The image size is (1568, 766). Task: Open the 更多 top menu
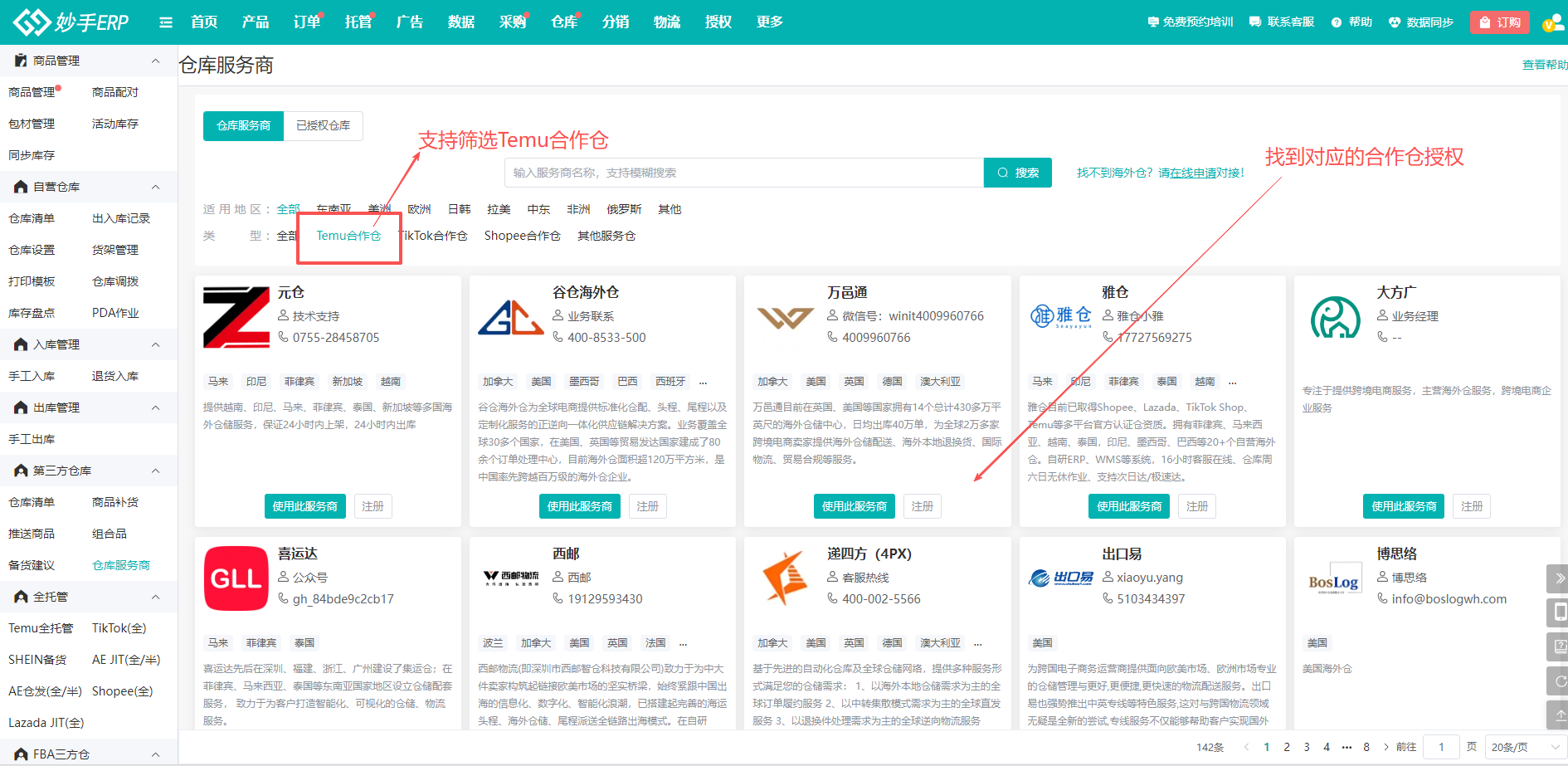click(770, 22)
